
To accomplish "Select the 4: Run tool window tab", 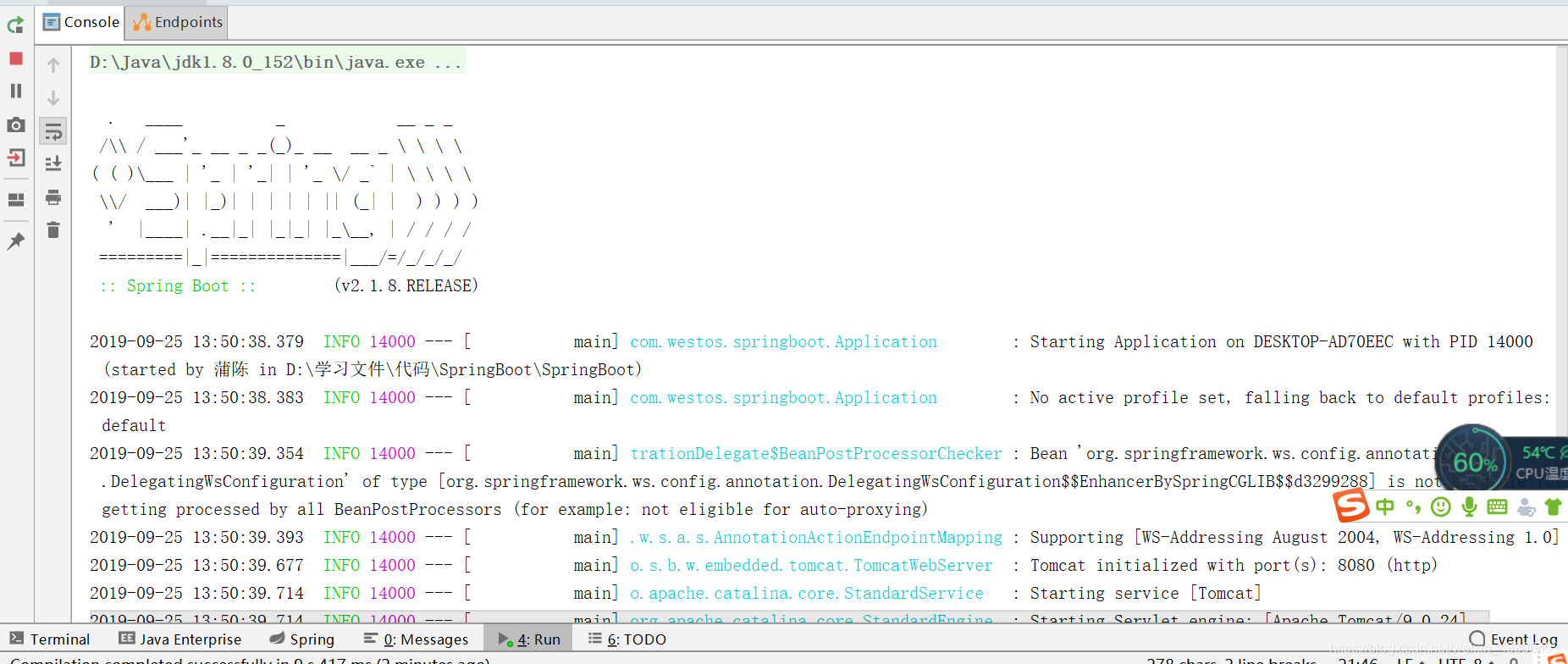I will coord(529,639).
